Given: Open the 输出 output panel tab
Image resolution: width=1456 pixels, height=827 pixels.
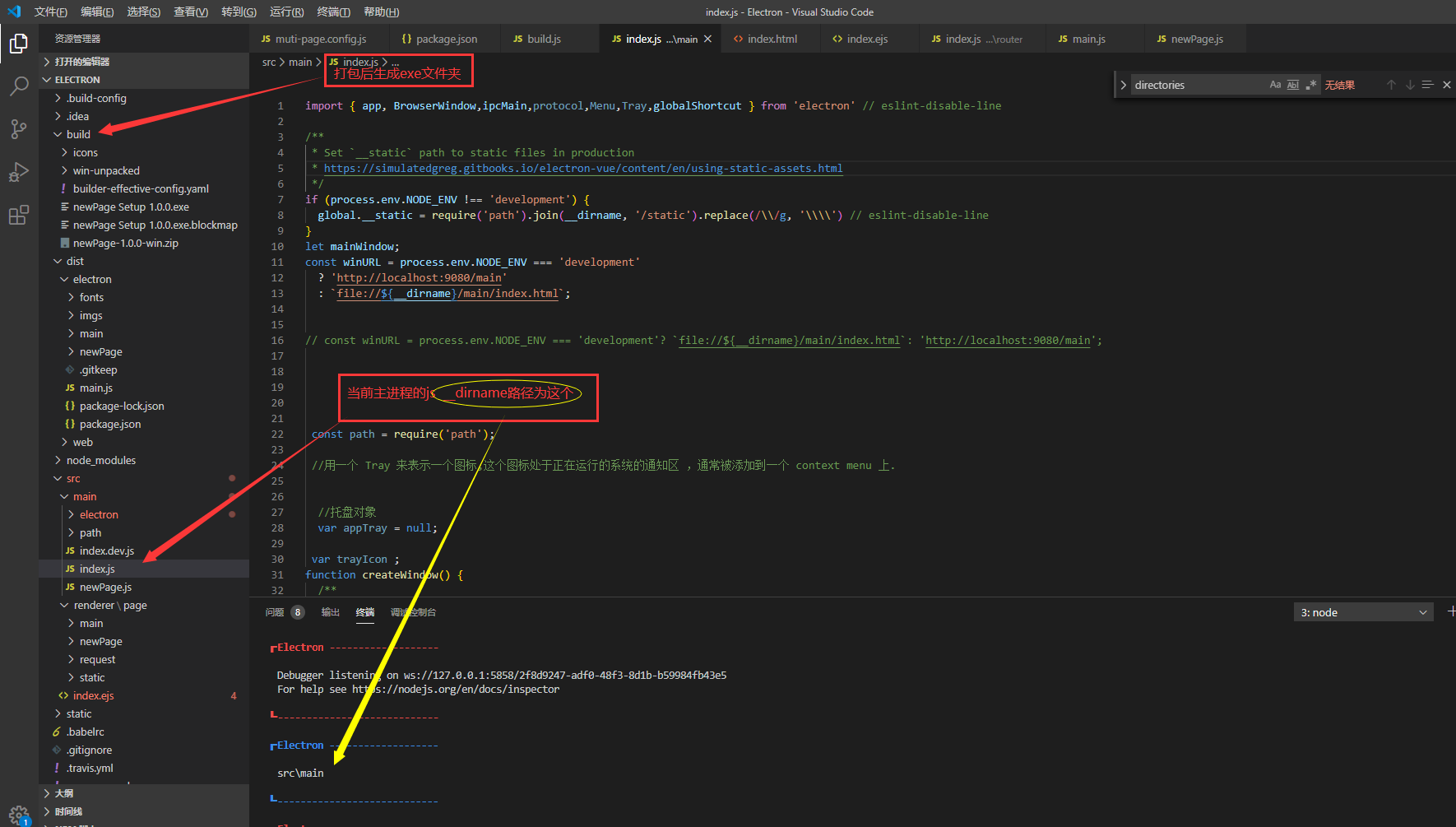Looking at the screenshot, I should (330, 612).
